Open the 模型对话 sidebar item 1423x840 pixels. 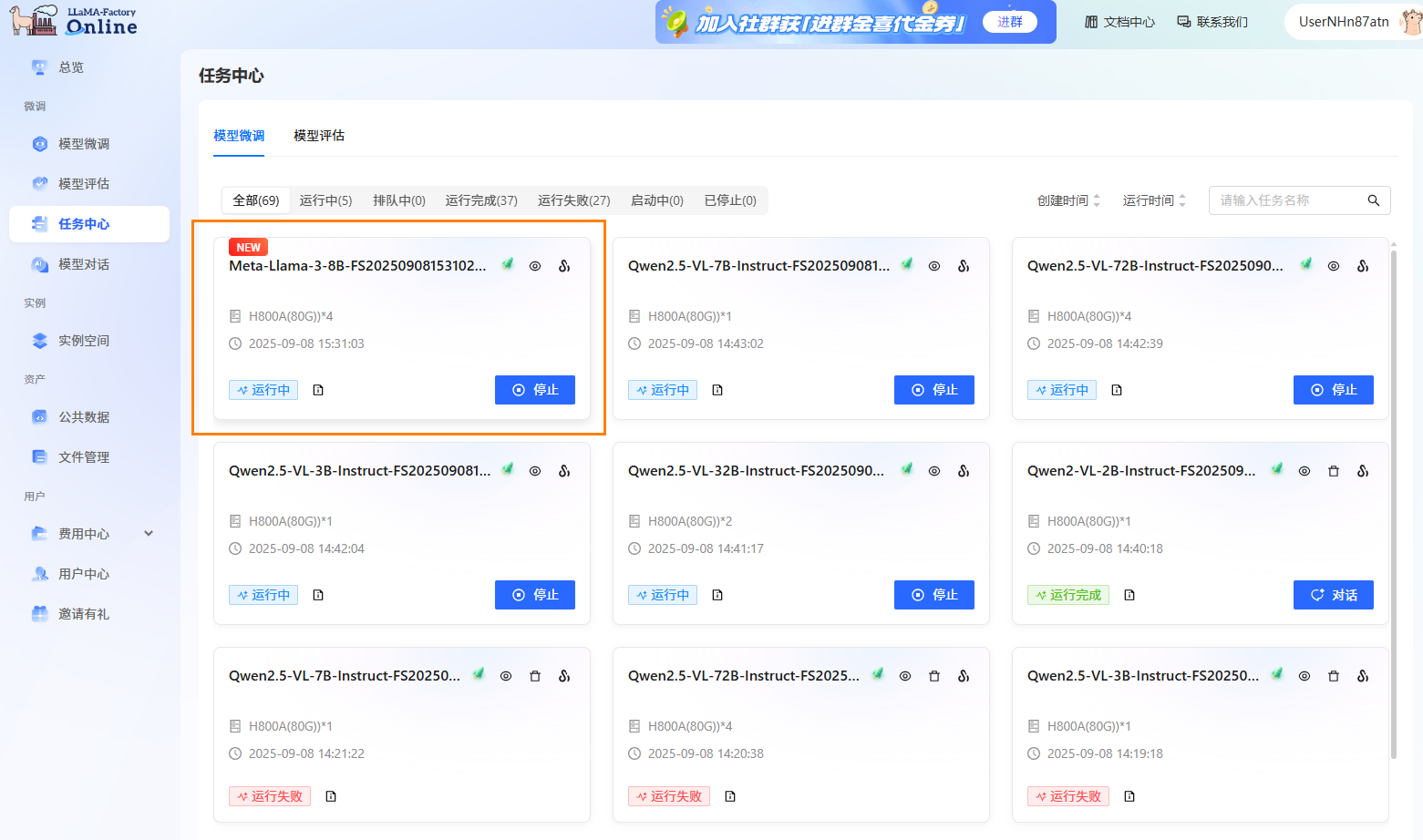click(x=84, y=264)
